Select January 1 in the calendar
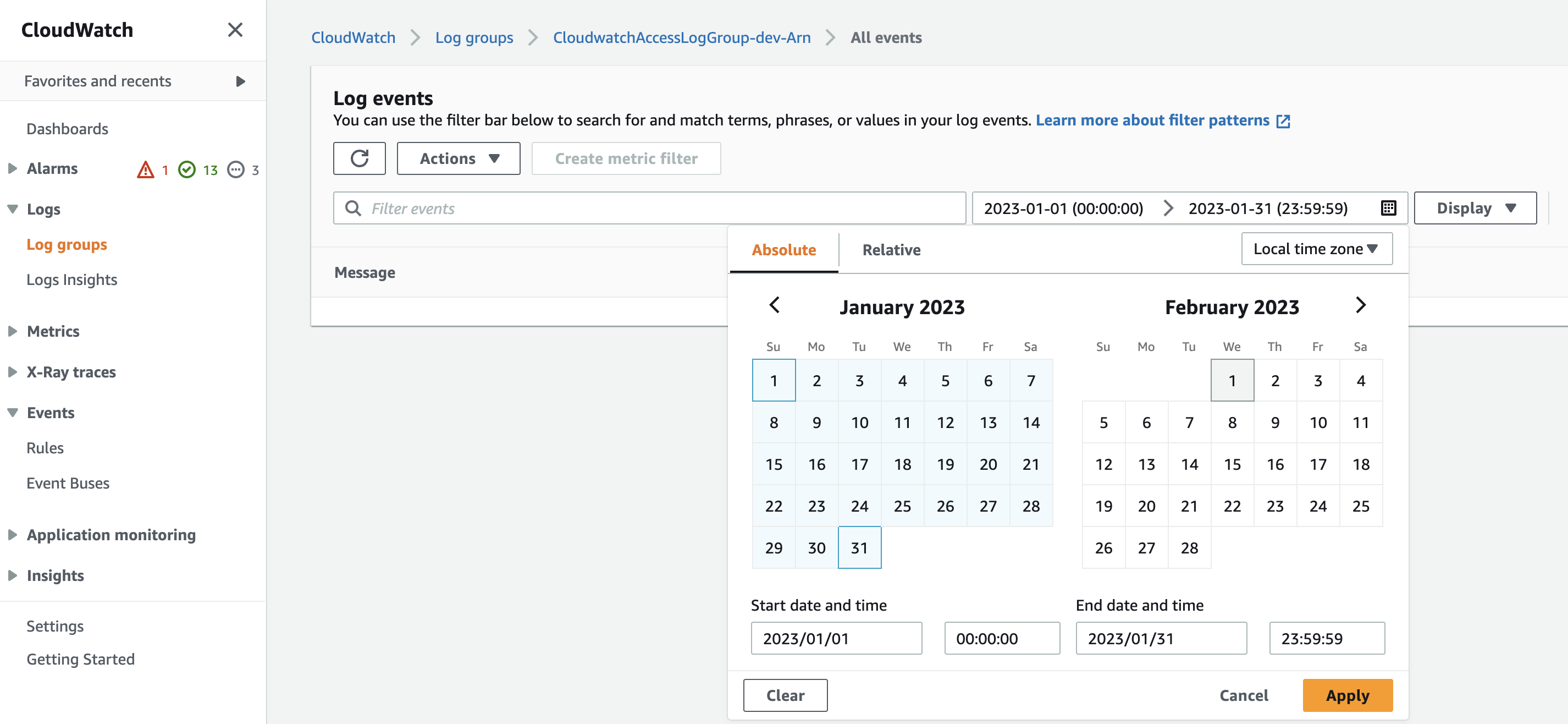 click(x=774, y=381)
